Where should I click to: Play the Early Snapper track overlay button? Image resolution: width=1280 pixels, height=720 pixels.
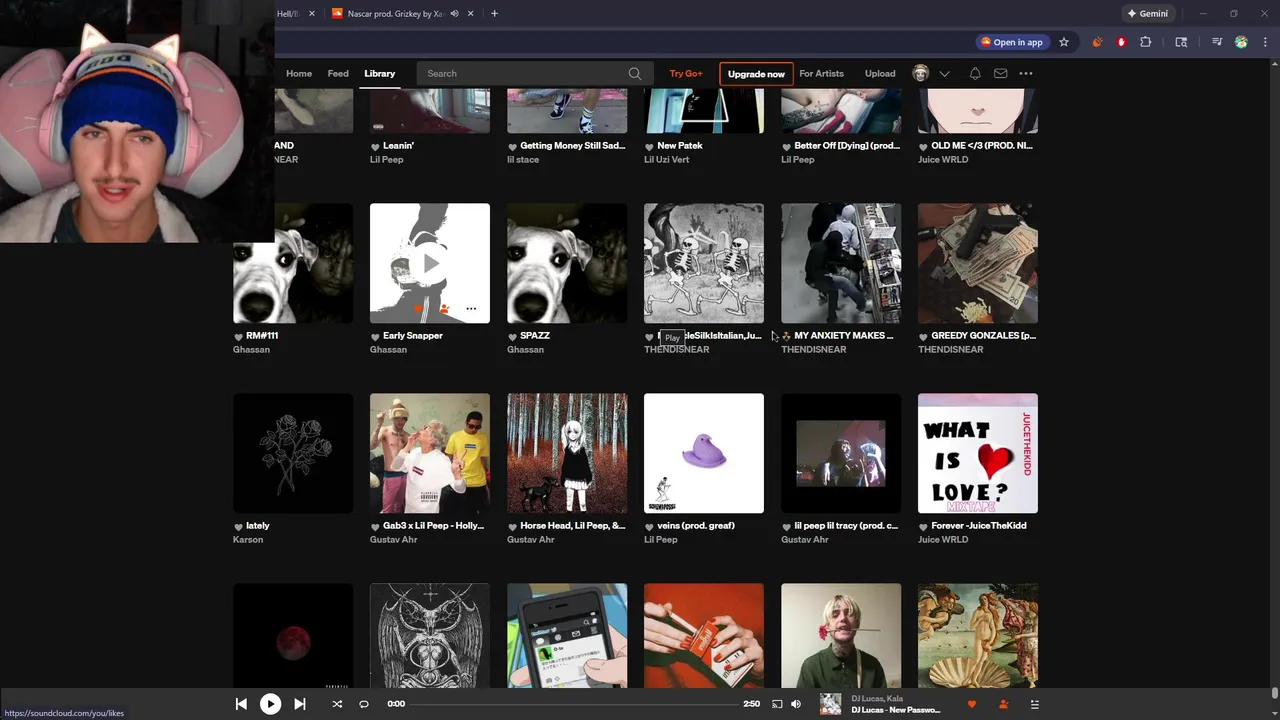point(430,264)
